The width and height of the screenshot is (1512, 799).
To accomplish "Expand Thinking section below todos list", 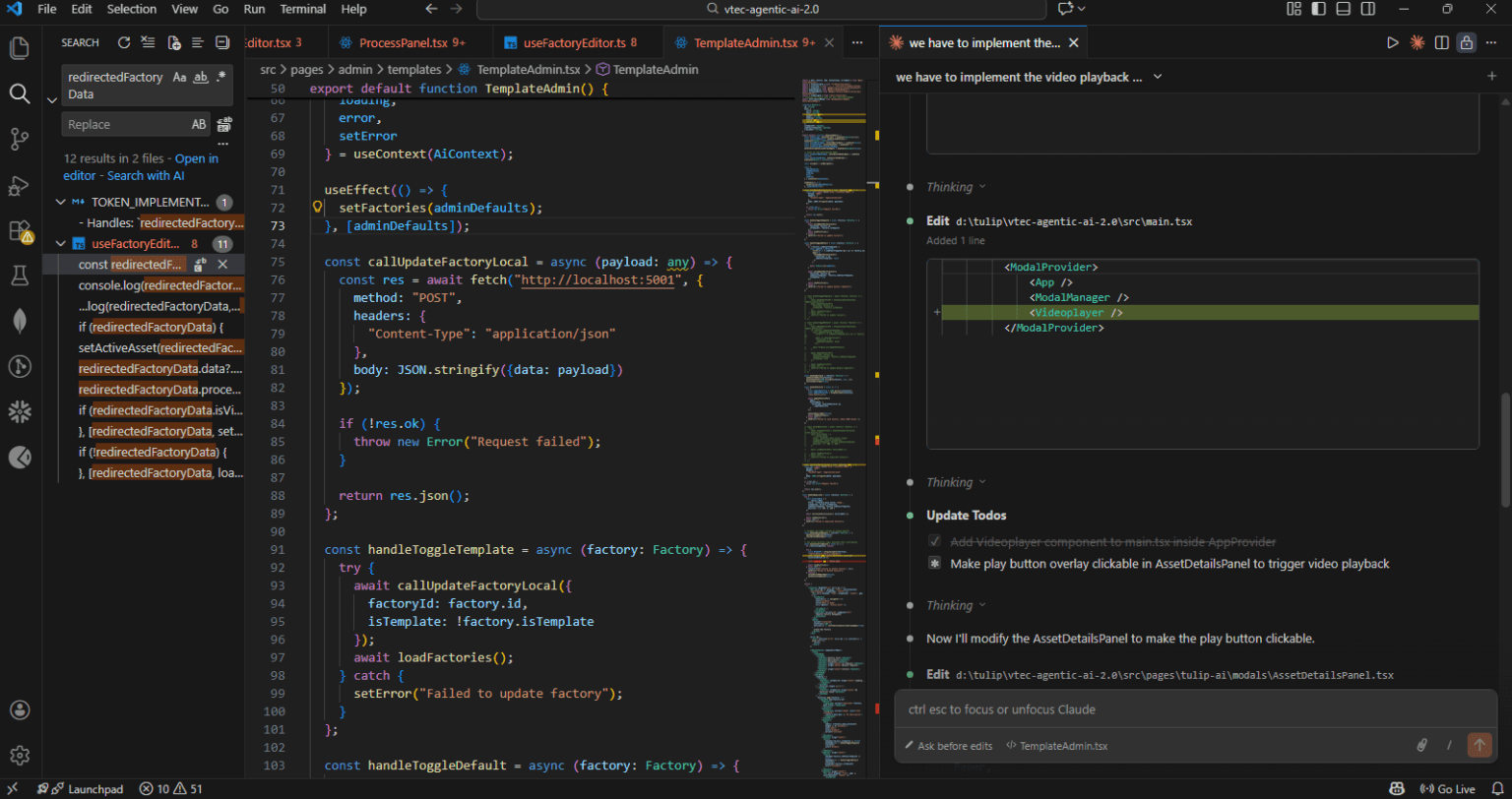I will coord(955,605).
